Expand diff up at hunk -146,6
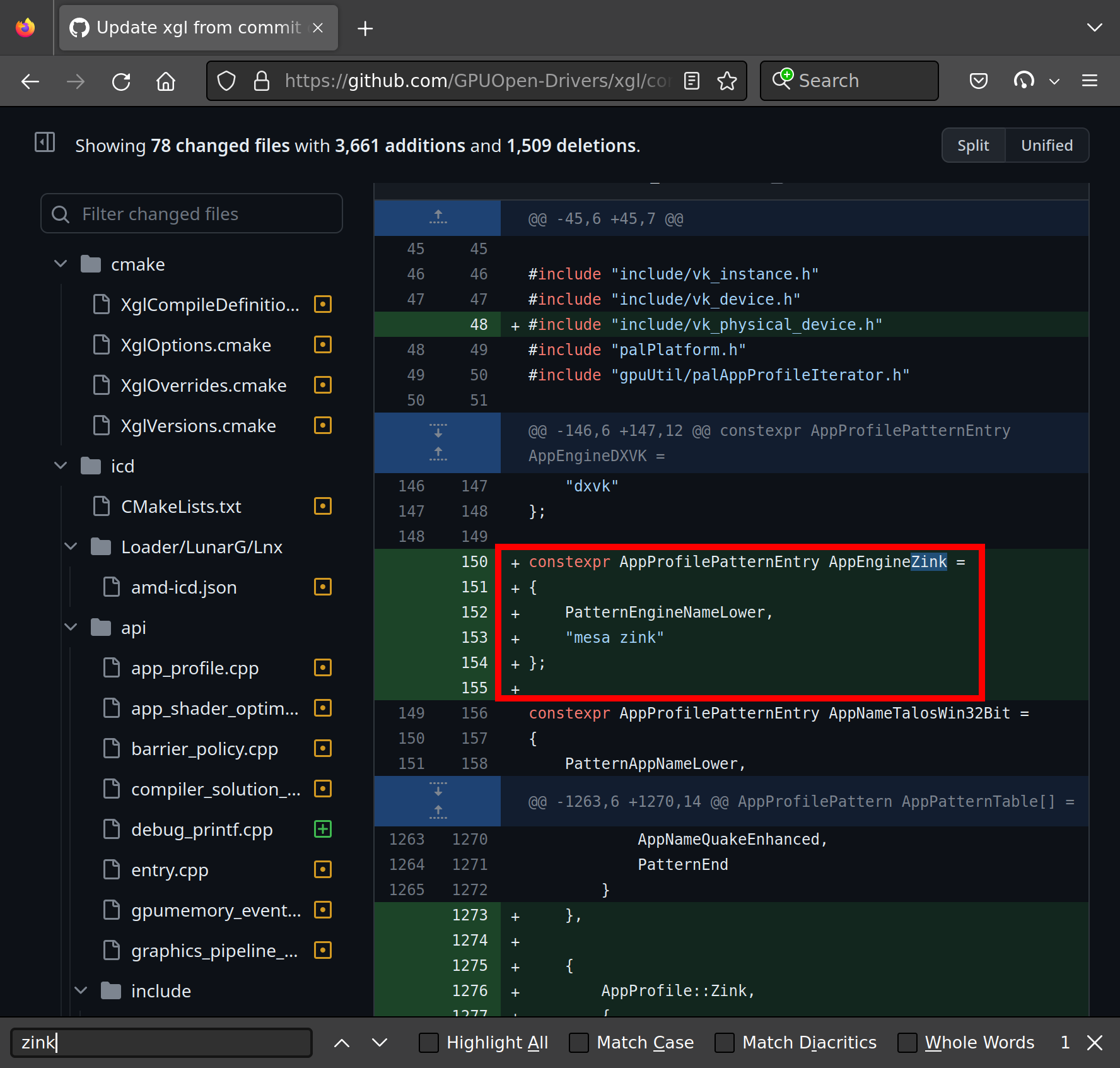The width and height of the screenshot is (1120, 1068). [438, 454]
